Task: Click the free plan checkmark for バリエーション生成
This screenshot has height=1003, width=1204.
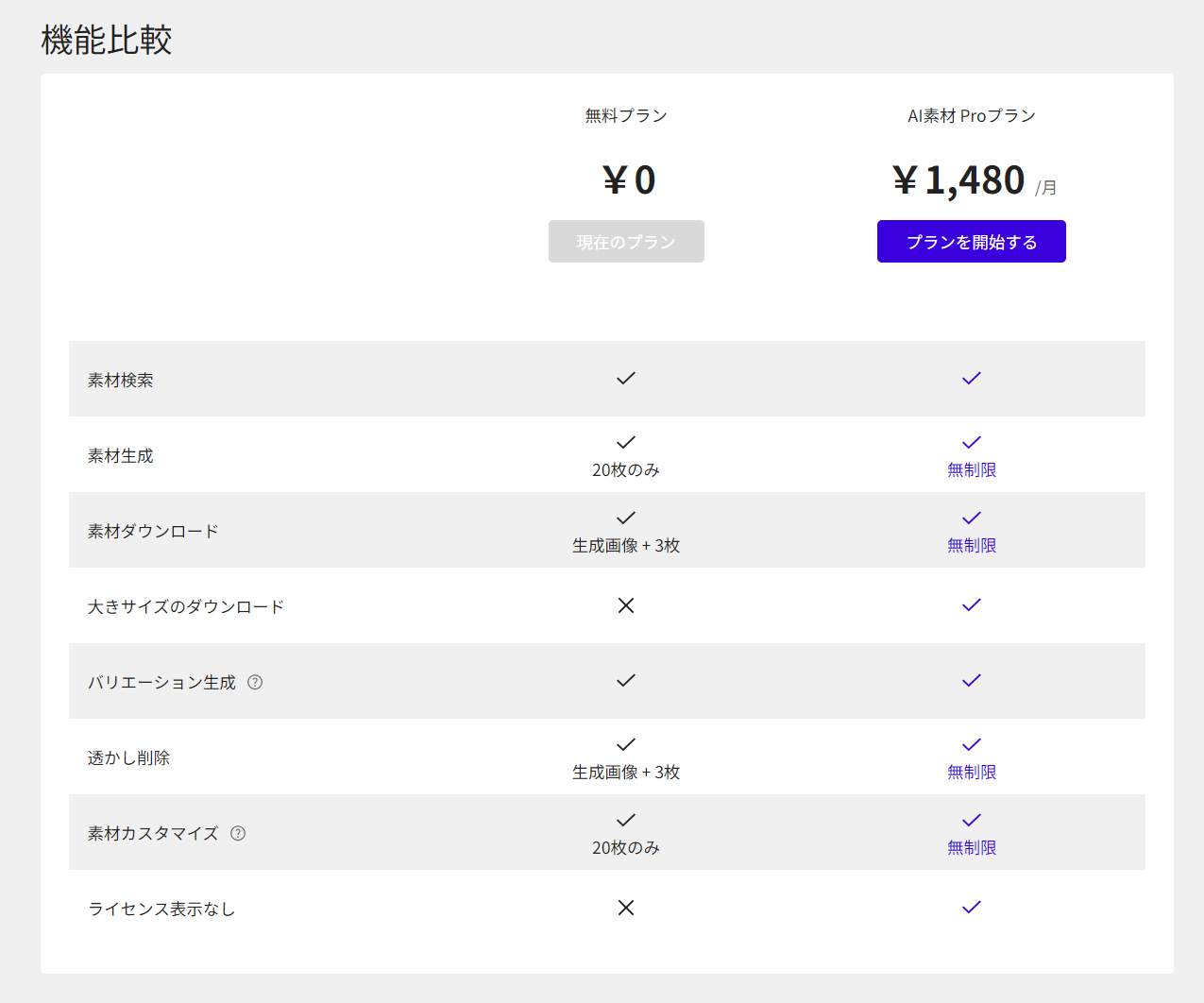Action: pos(625,681)
